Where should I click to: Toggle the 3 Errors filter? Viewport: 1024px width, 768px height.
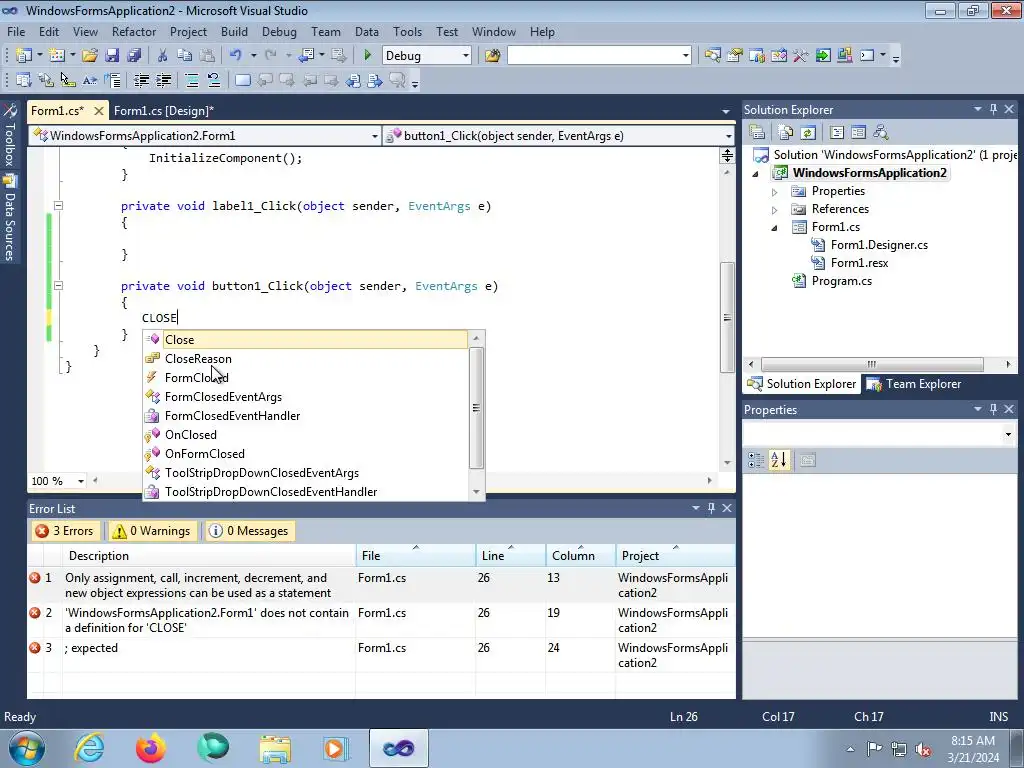(x=65, y=531)
